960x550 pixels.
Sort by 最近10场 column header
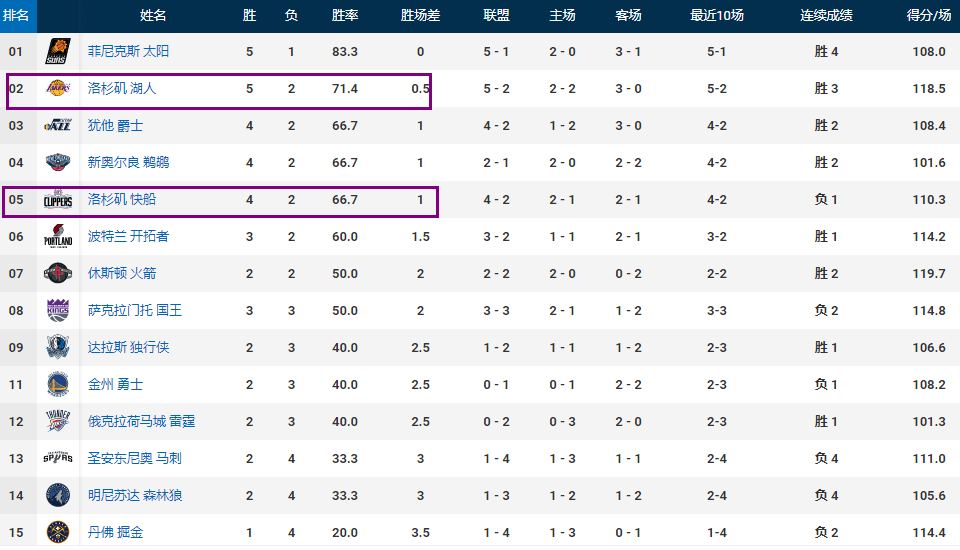tap(717, 15)
